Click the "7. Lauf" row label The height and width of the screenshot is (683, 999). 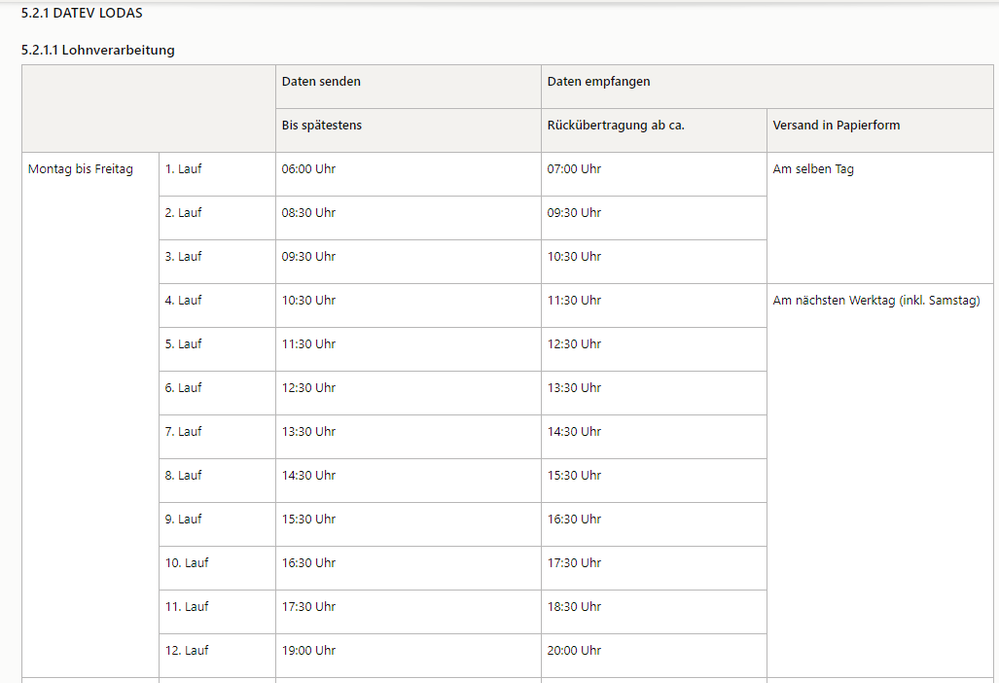pos(183,431)
